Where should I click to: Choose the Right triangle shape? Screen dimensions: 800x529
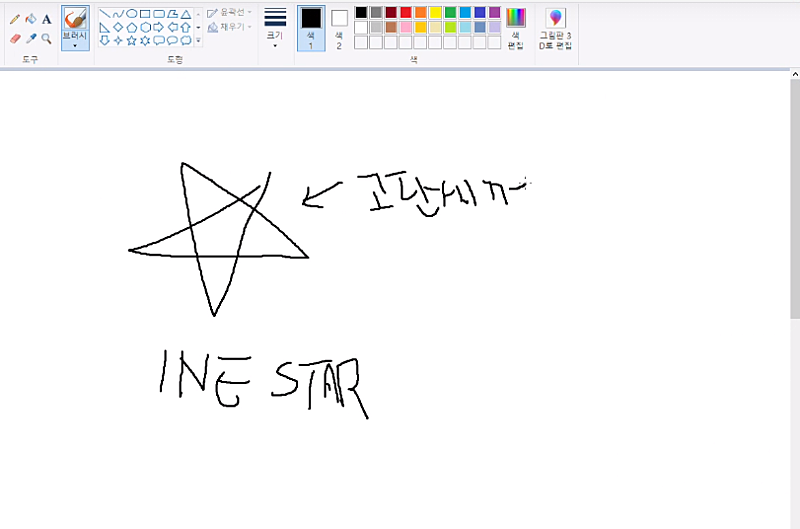coord(105,28)
